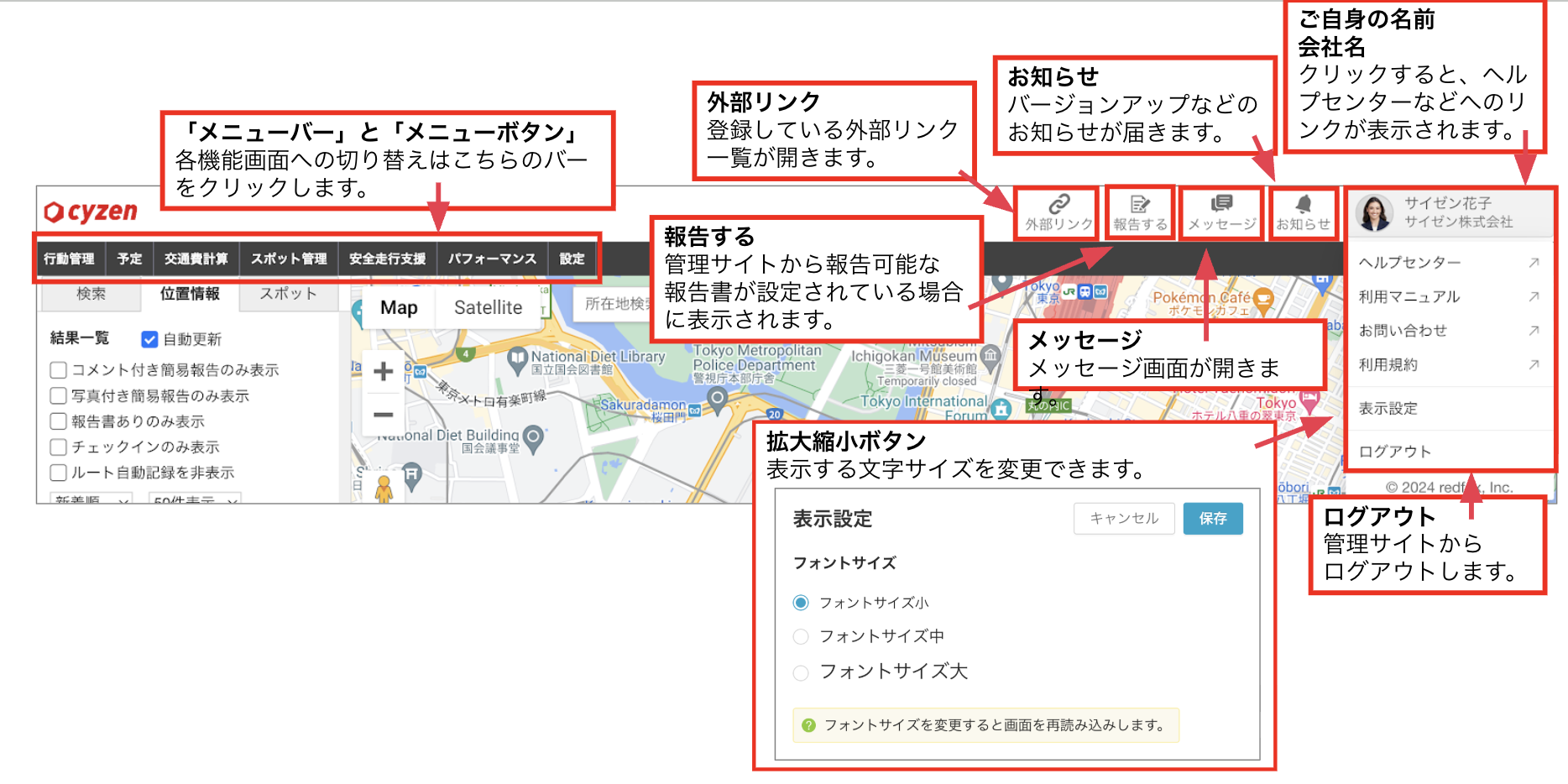Click external arrow beside 利用規約

(1534, 365)
